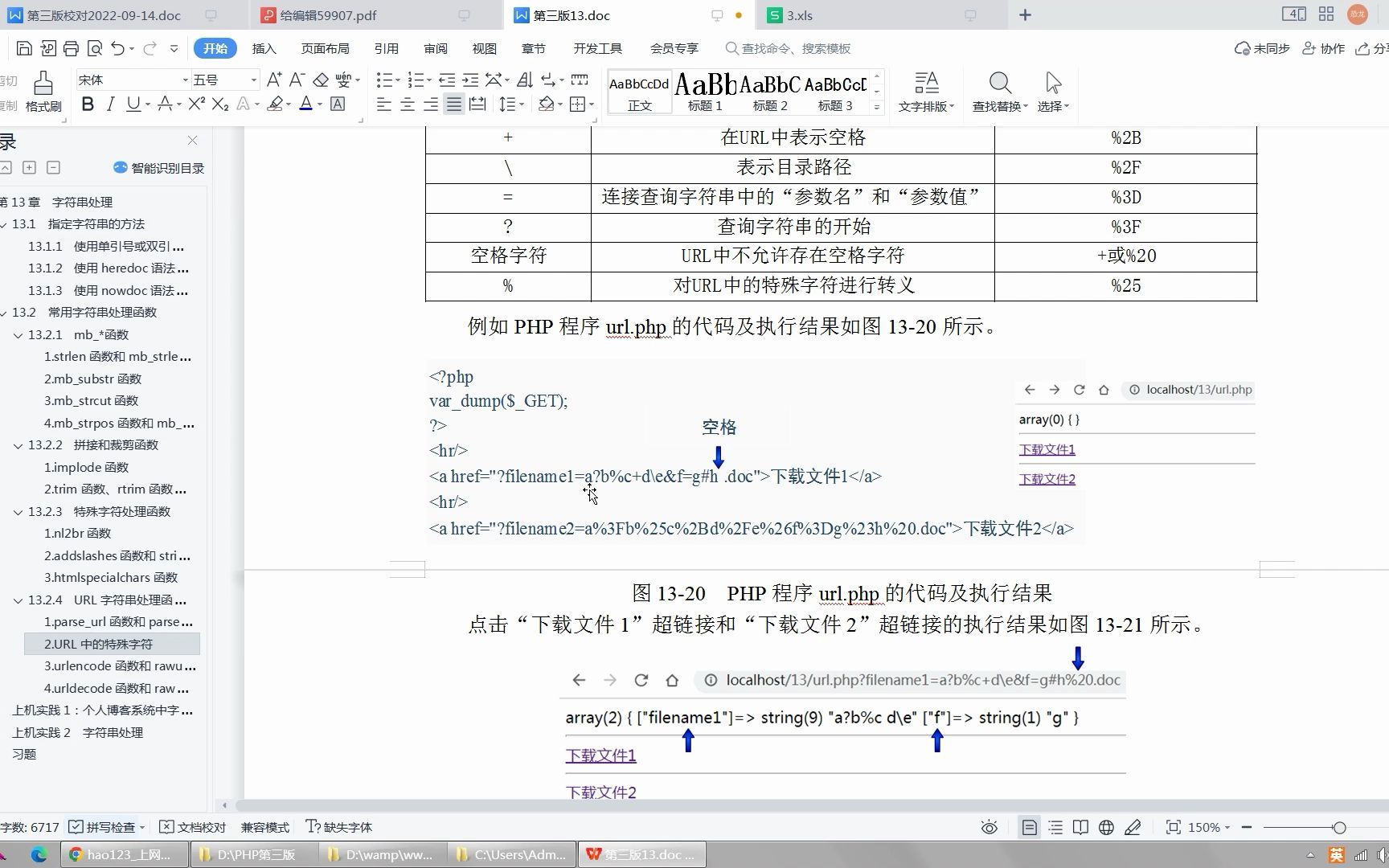Open font name dropdown 宋体
1389x868 pixels.
click(185, 80)
